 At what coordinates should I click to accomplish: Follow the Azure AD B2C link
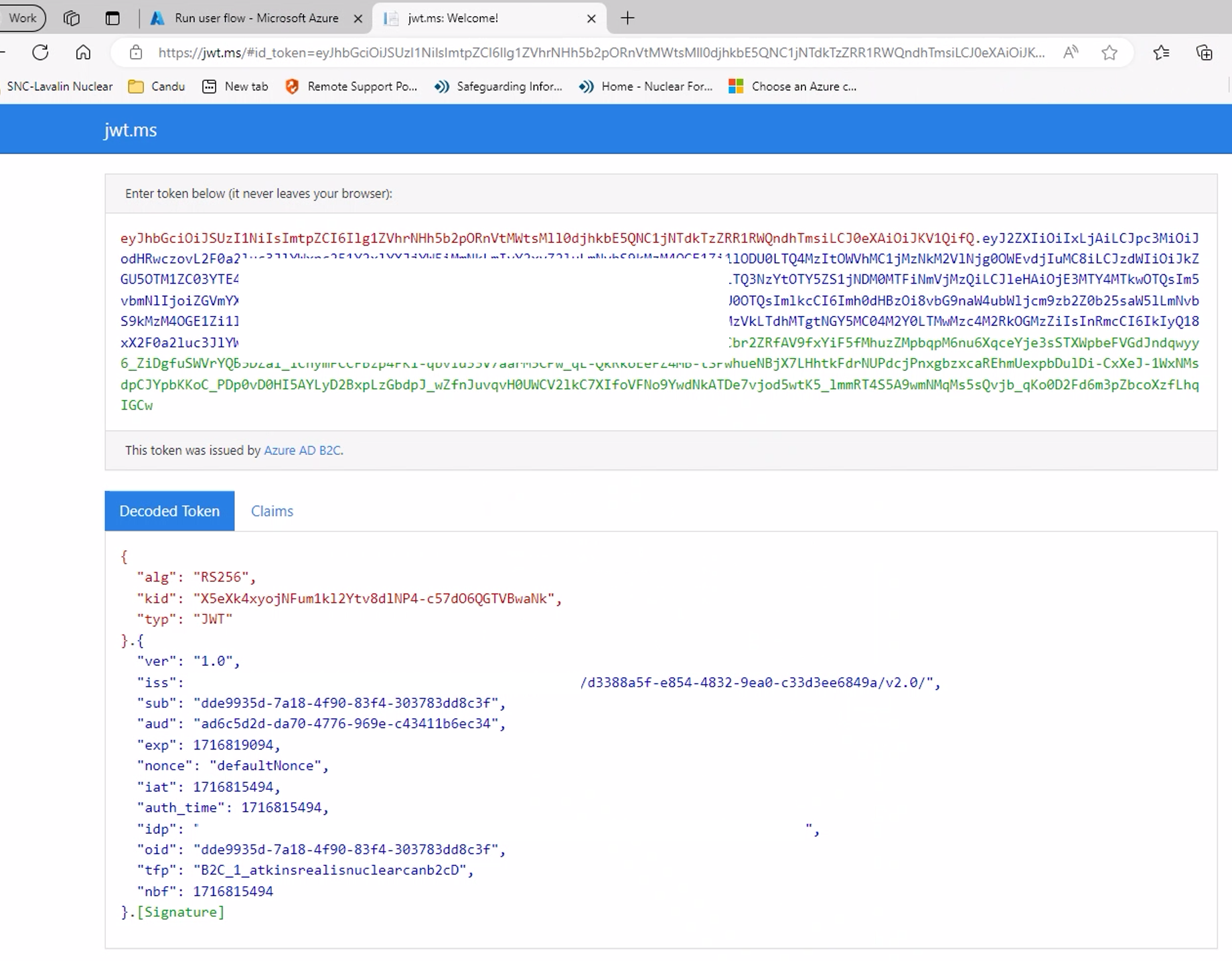[x=302, y=450]
